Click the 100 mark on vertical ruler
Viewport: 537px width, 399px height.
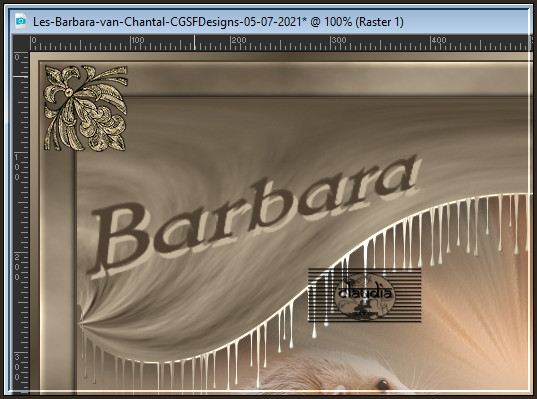coord(17,167)
